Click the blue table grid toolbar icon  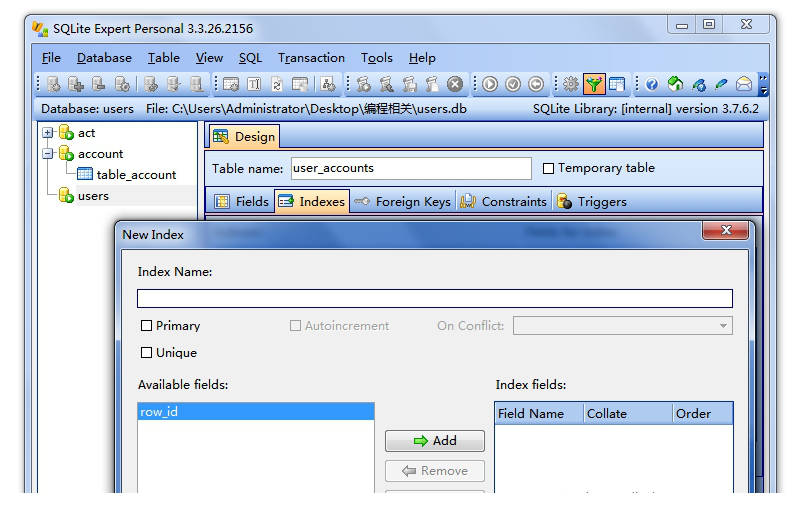[617, 84]
